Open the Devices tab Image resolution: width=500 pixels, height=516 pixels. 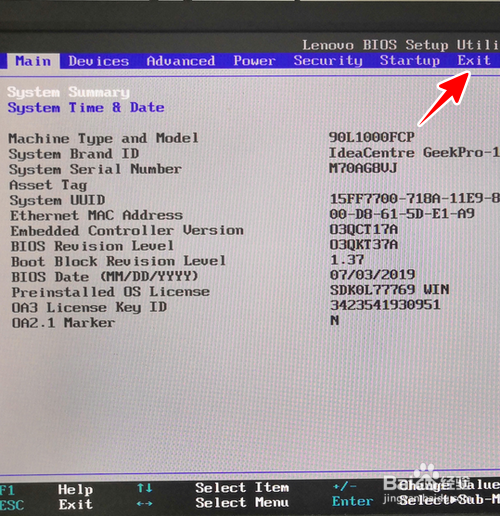pos(99,61)
